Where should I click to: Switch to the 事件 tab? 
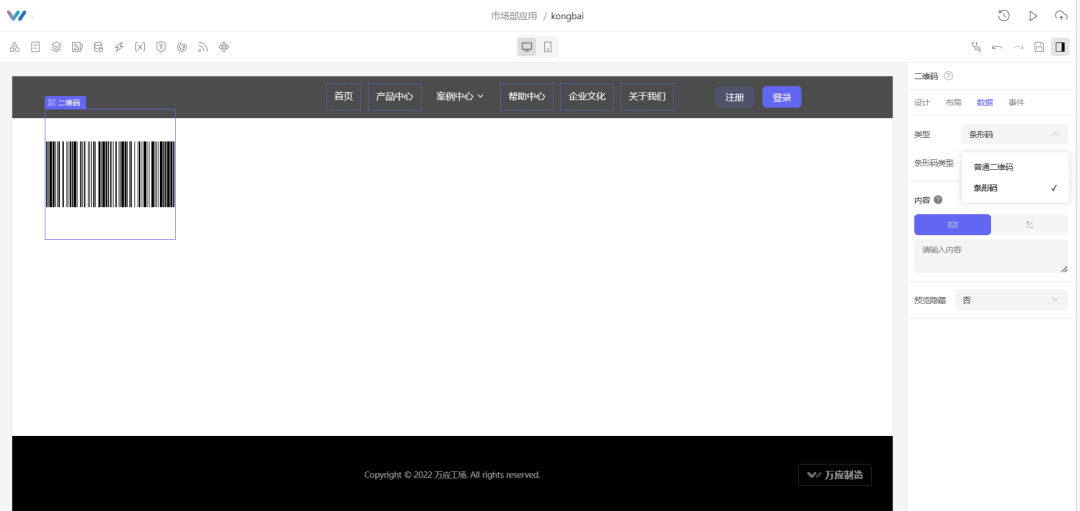click(1016, 103)
